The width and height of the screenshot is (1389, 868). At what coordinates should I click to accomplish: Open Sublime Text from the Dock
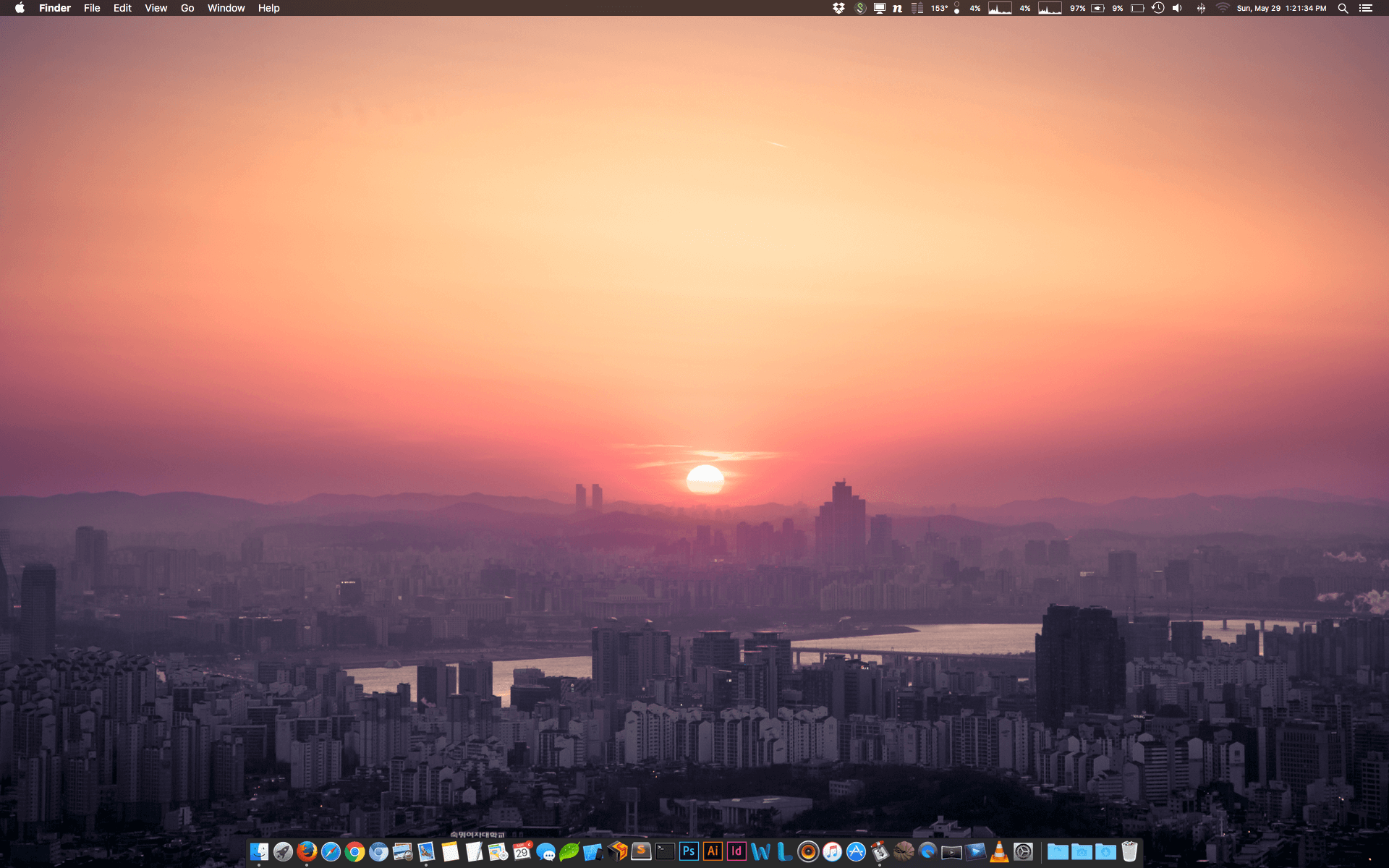click(x=641, y=851)
